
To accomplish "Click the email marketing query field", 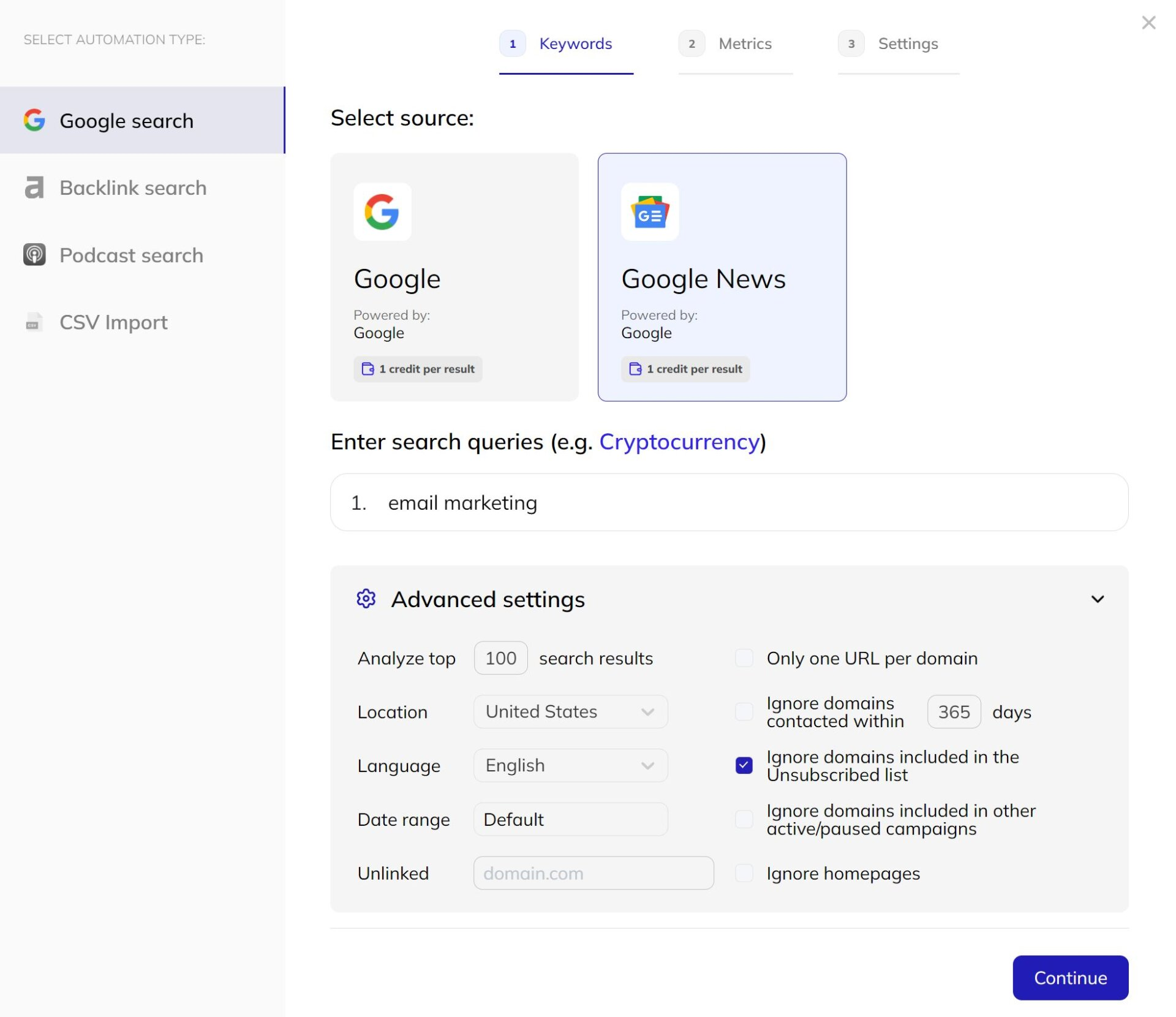I will coord(729,502).
